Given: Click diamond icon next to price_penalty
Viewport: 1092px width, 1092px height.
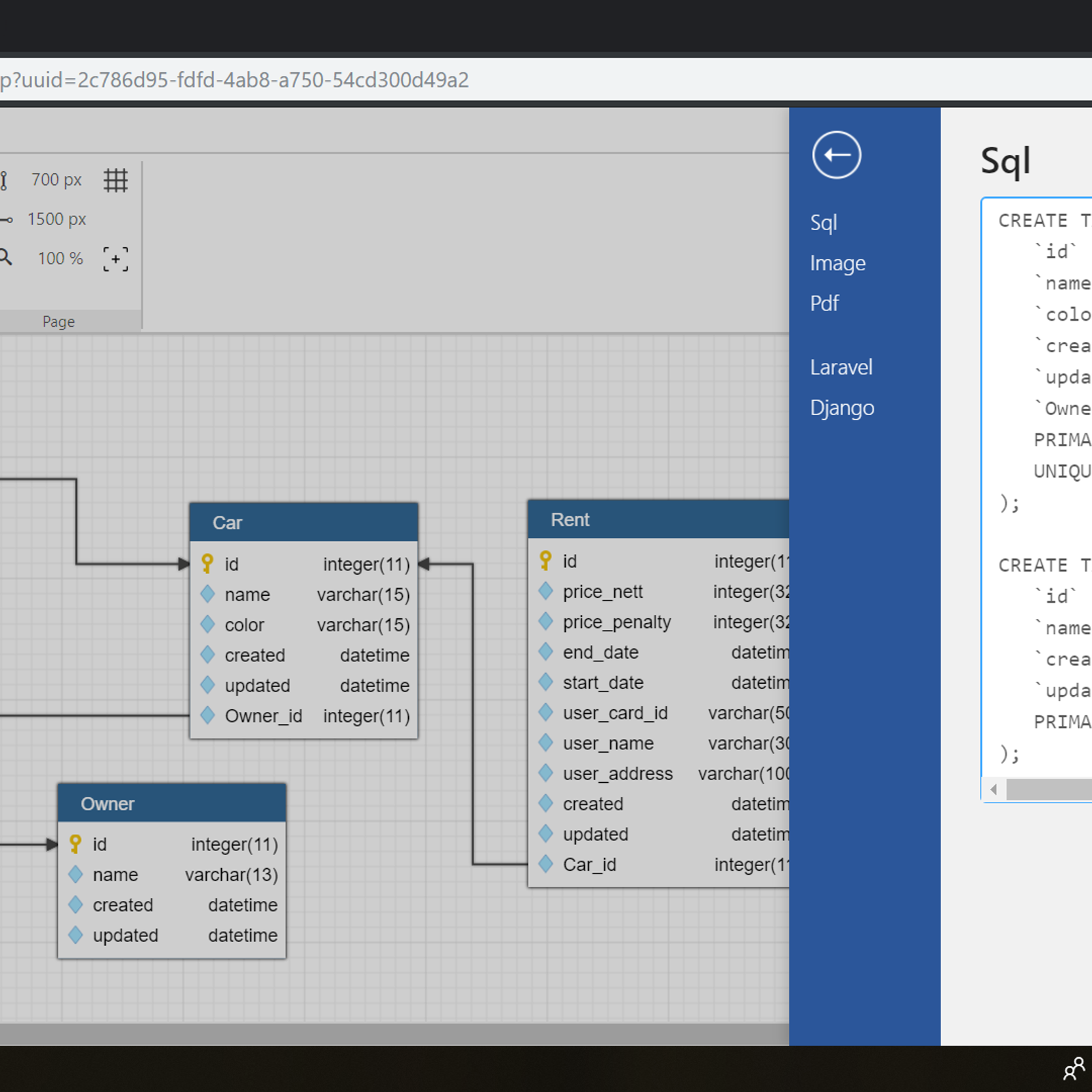Looking at the screenshot, I should coord(545,621).
